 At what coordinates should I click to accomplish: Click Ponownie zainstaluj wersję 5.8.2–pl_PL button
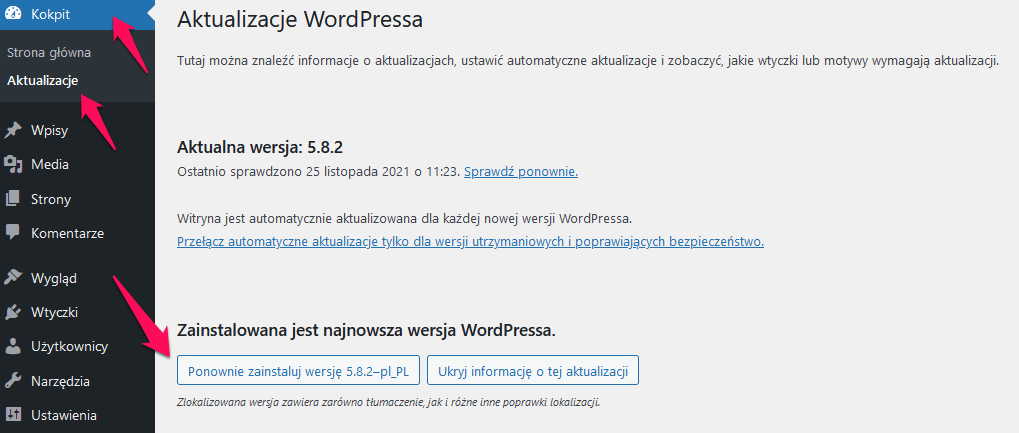pos(298,371)
